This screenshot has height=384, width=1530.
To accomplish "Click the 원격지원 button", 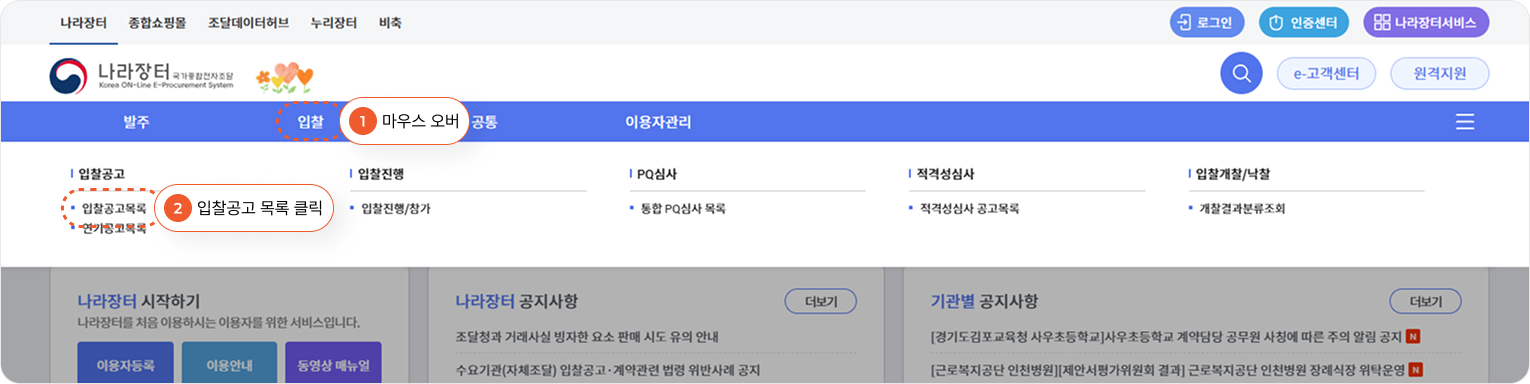I will pyautogui.click(x=1439, y=74).
